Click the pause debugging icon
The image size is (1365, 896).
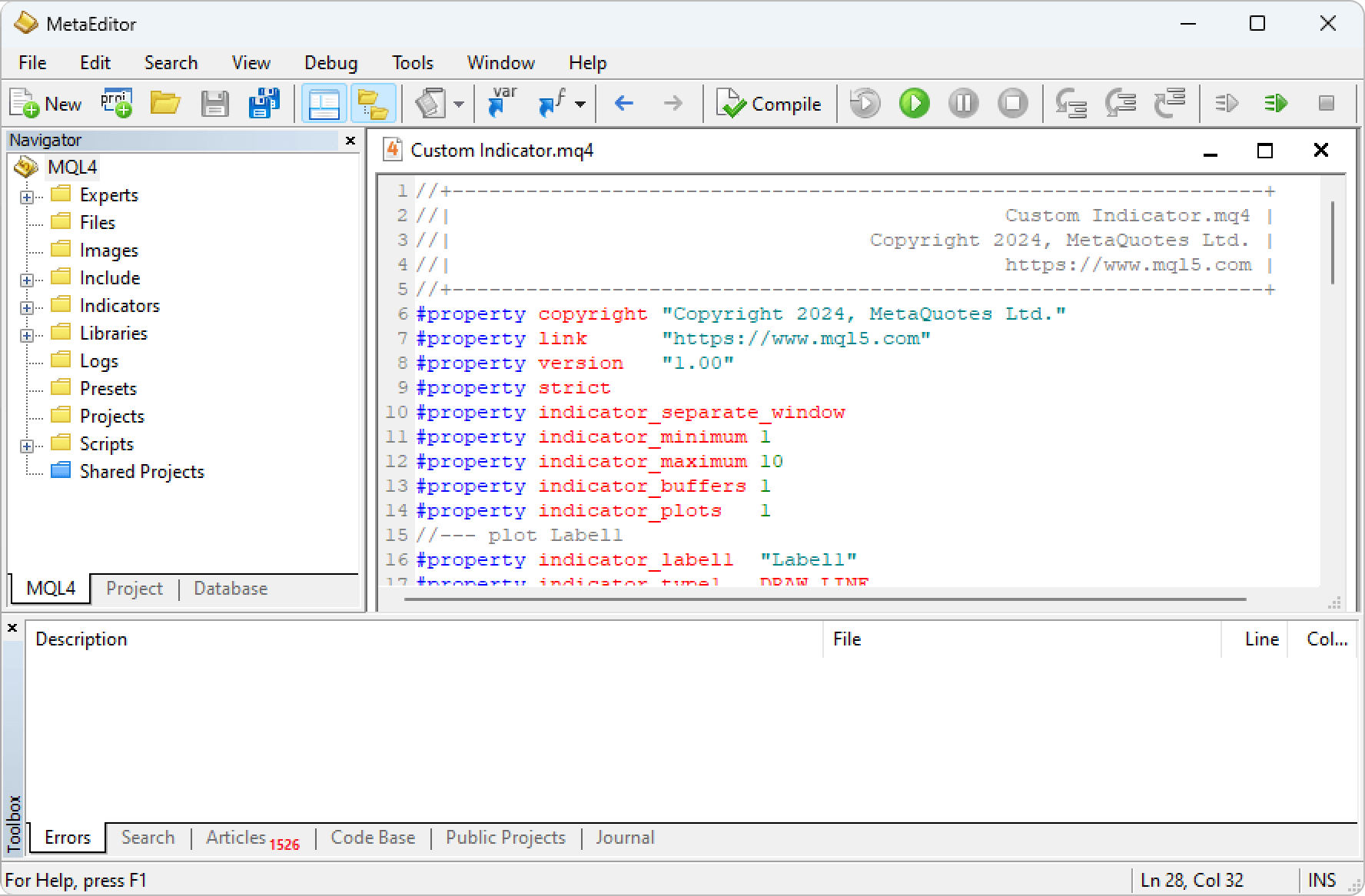pyautogui.click(x=963, y=104)
